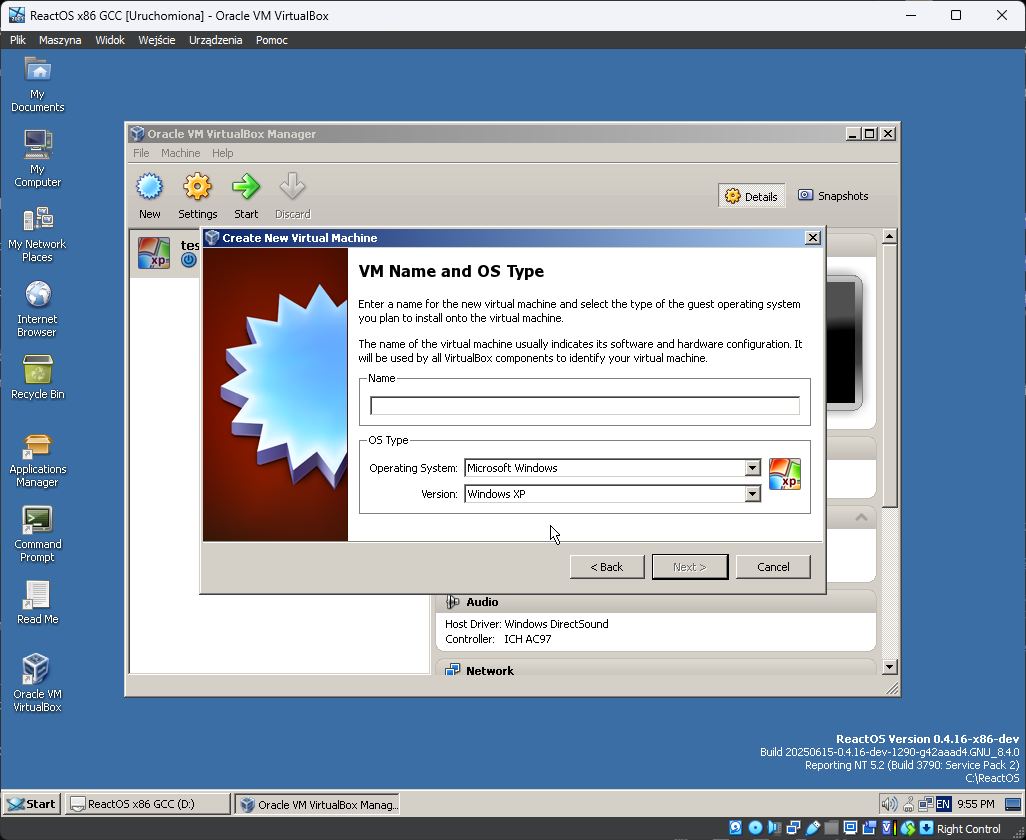Click the EN language indicator in tray

tap(943, 804)
